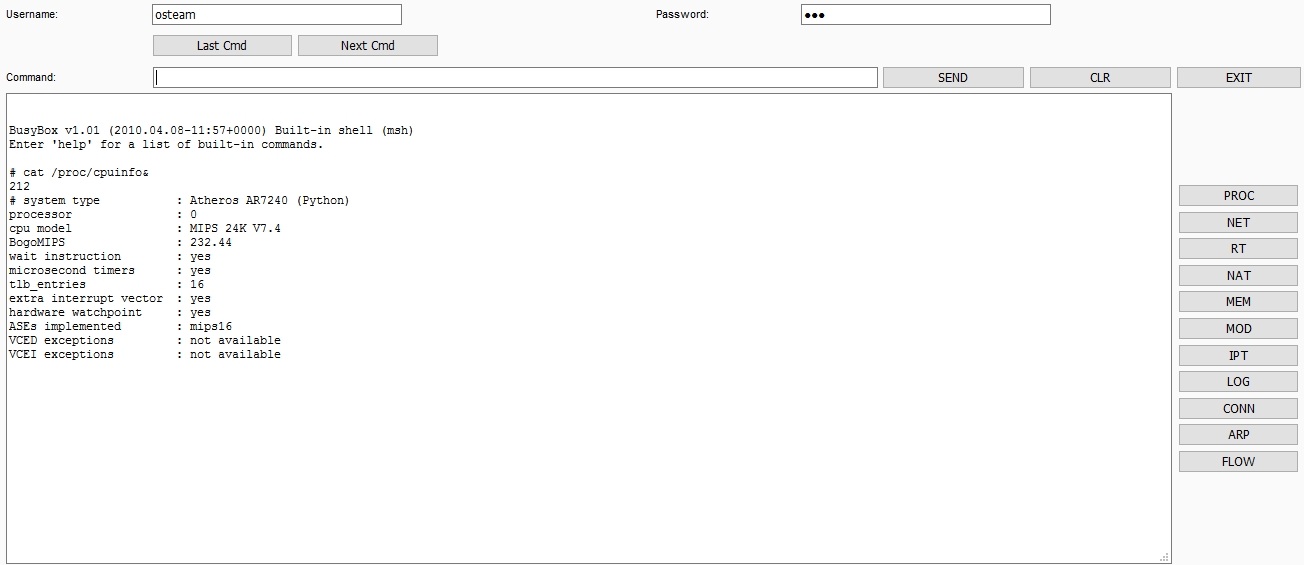Click the terminal output resize handle
Image resolution: width=1304 pixels, height=565 pixels.
click(x=1164, y=557)
